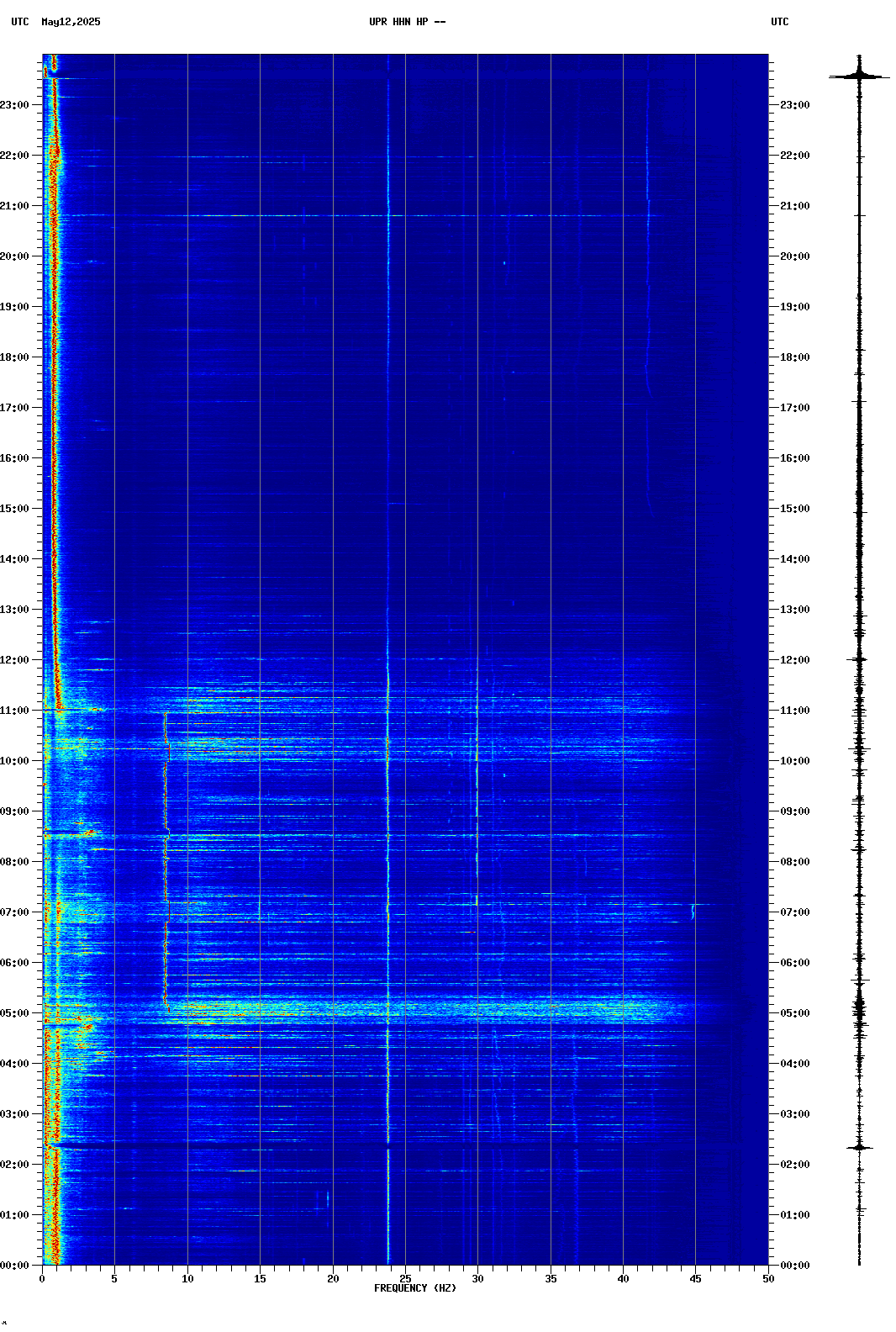
Task: Click the seismogram burst near 05:00
Action: click(859, 1007)
